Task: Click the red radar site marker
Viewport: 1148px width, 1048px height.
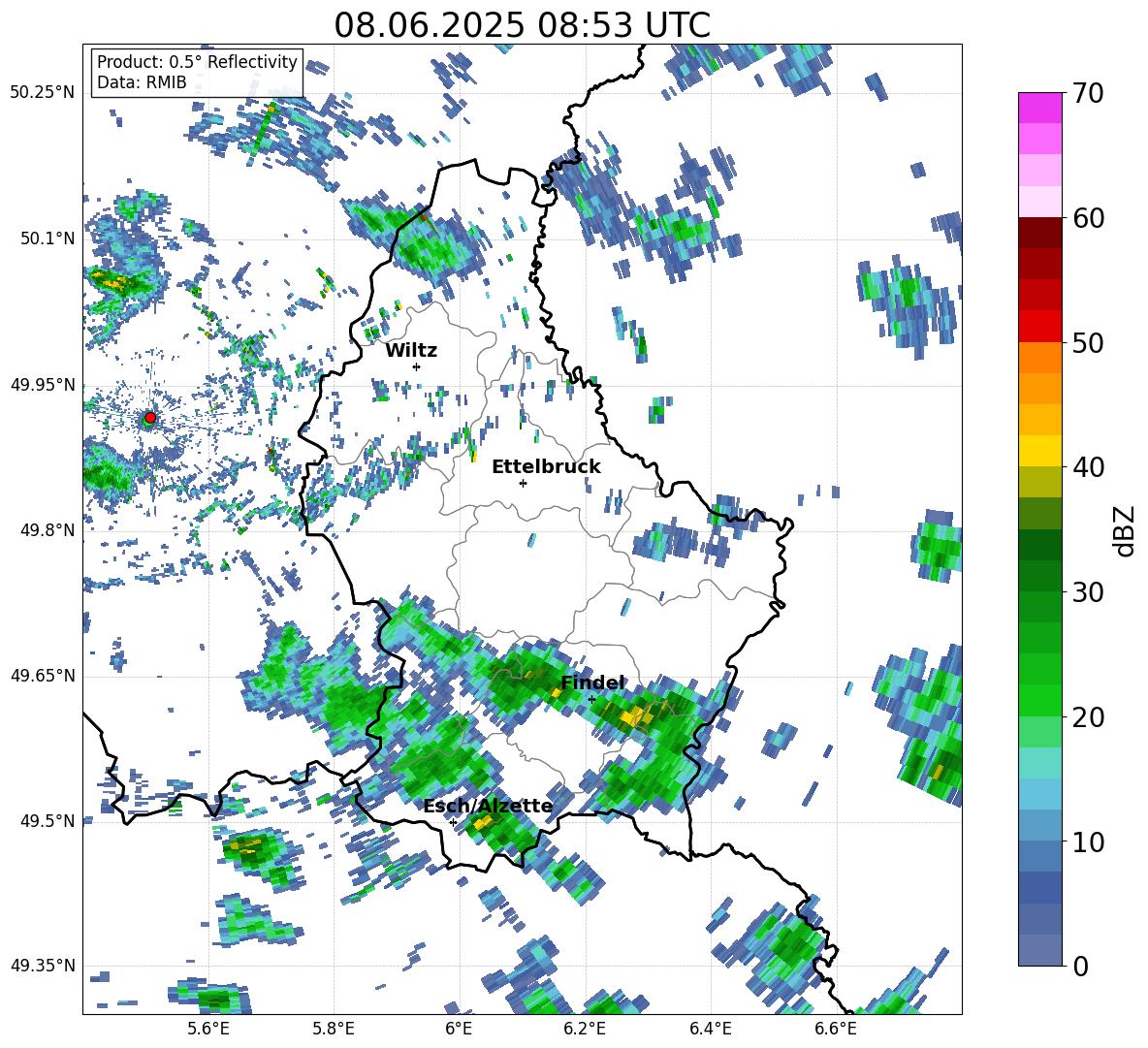Action: click(x=150, y=418)
